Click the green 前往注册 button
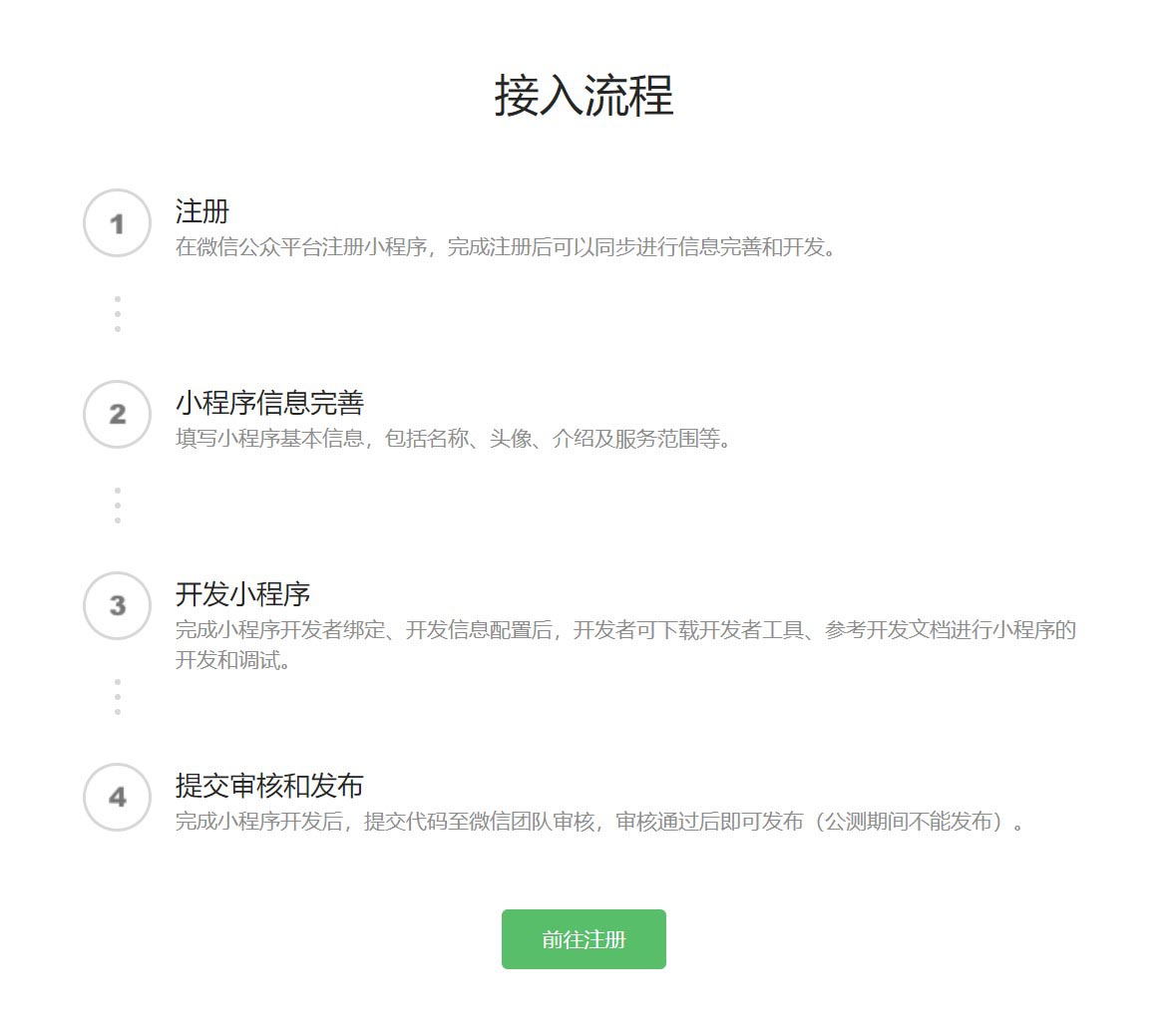Image resolution: width=1173 pixels, height=1036 pixels. pyautogui.click(x=584, y=939)
